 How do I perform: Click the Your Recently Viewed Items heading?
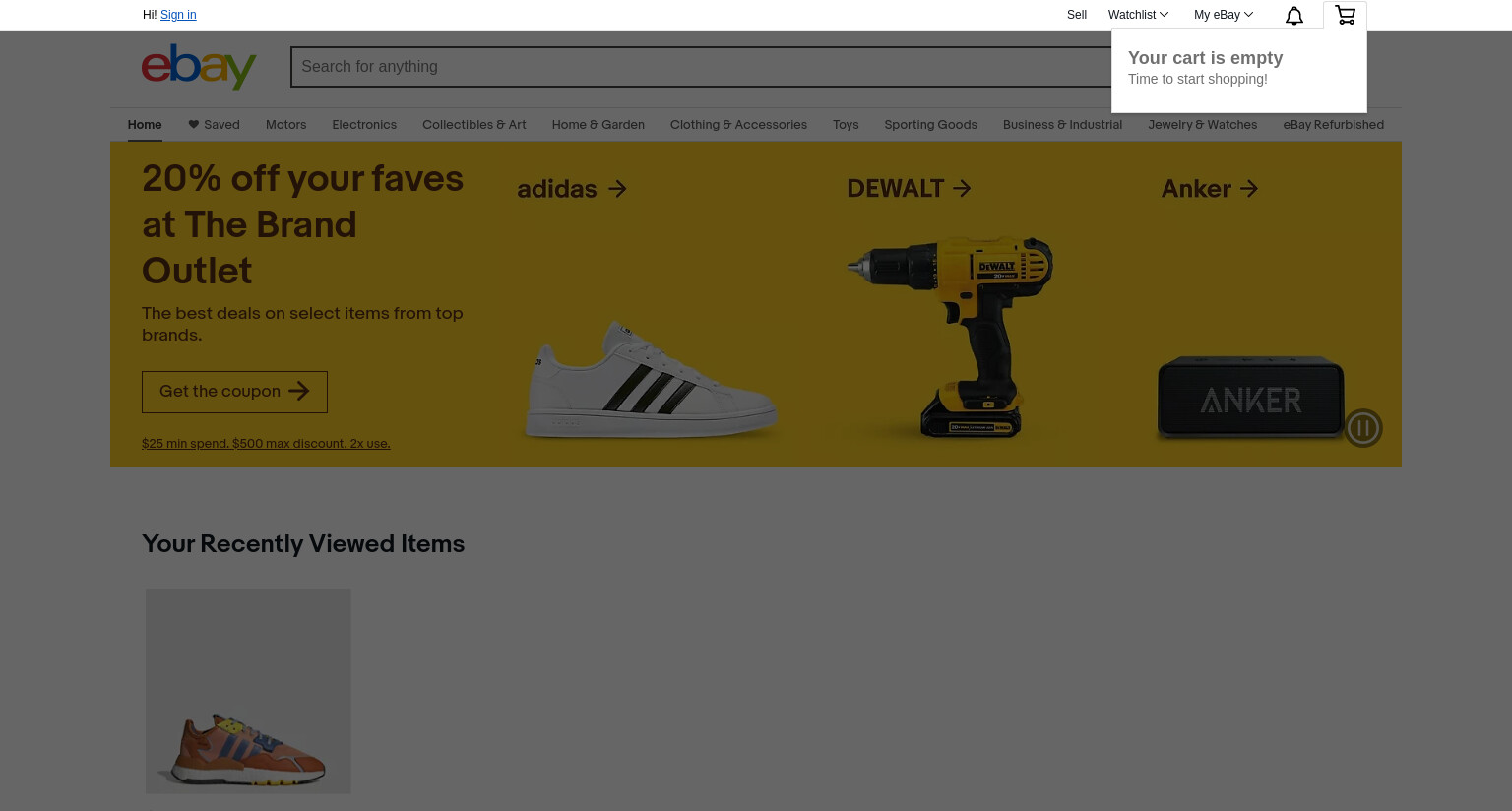tap(303, 544)
